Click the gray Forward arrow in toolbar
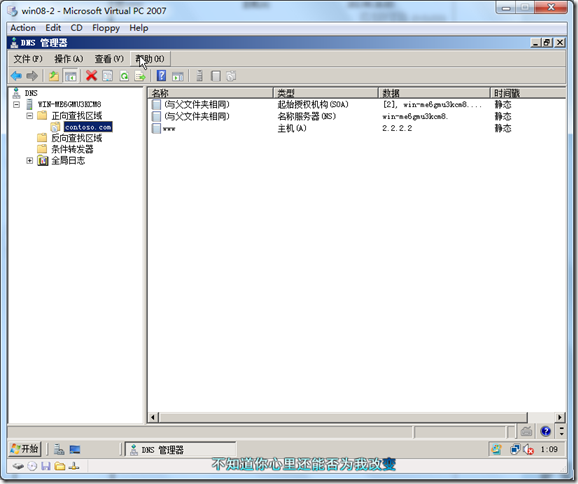Image resolution: width=578 pixels, height=484 pixels. (x=32, y=76)
